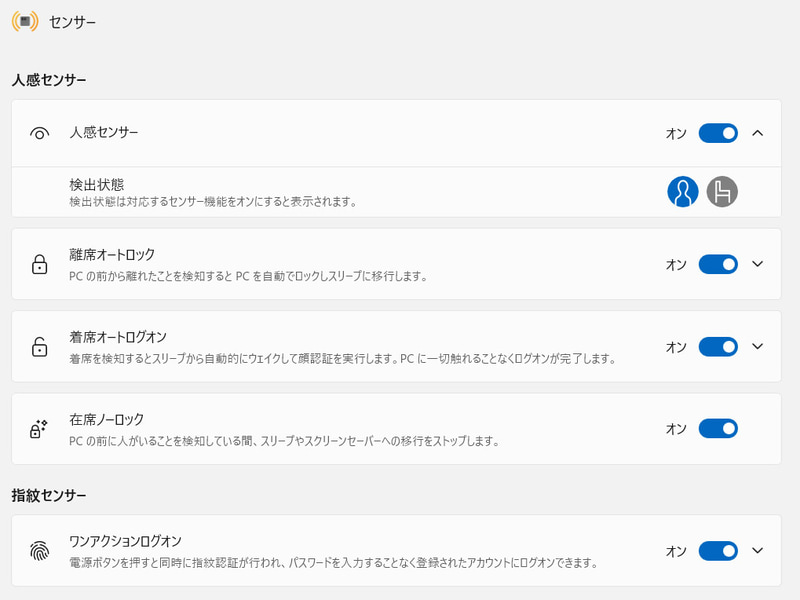
Task: Turn off the ワンアクションログオン toggle
Action: click(717, 551)
